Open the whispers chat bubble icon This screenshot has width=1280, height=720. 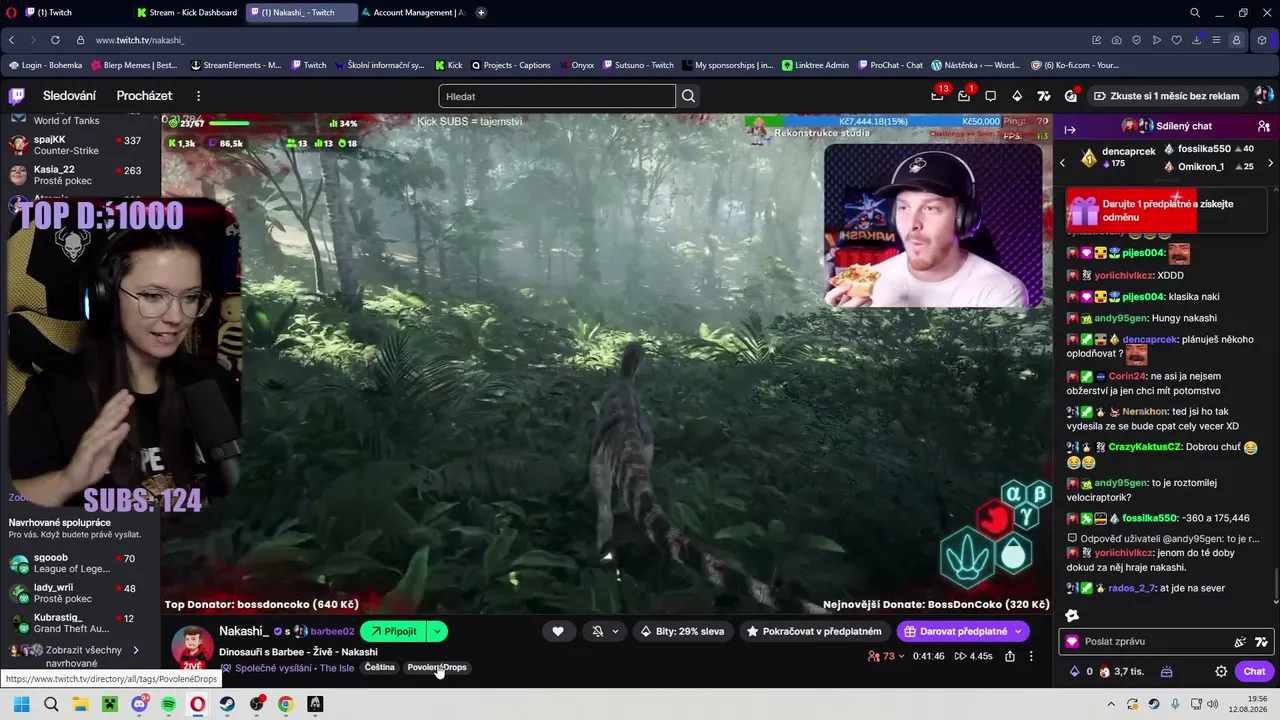(x=990, y=96)
